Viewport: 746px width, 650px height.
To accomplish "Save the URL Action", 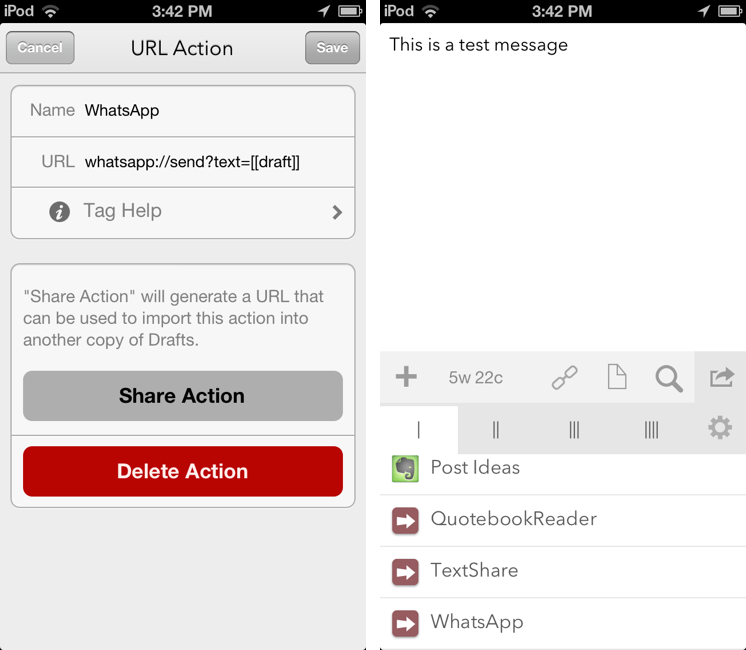I will 332,48.
